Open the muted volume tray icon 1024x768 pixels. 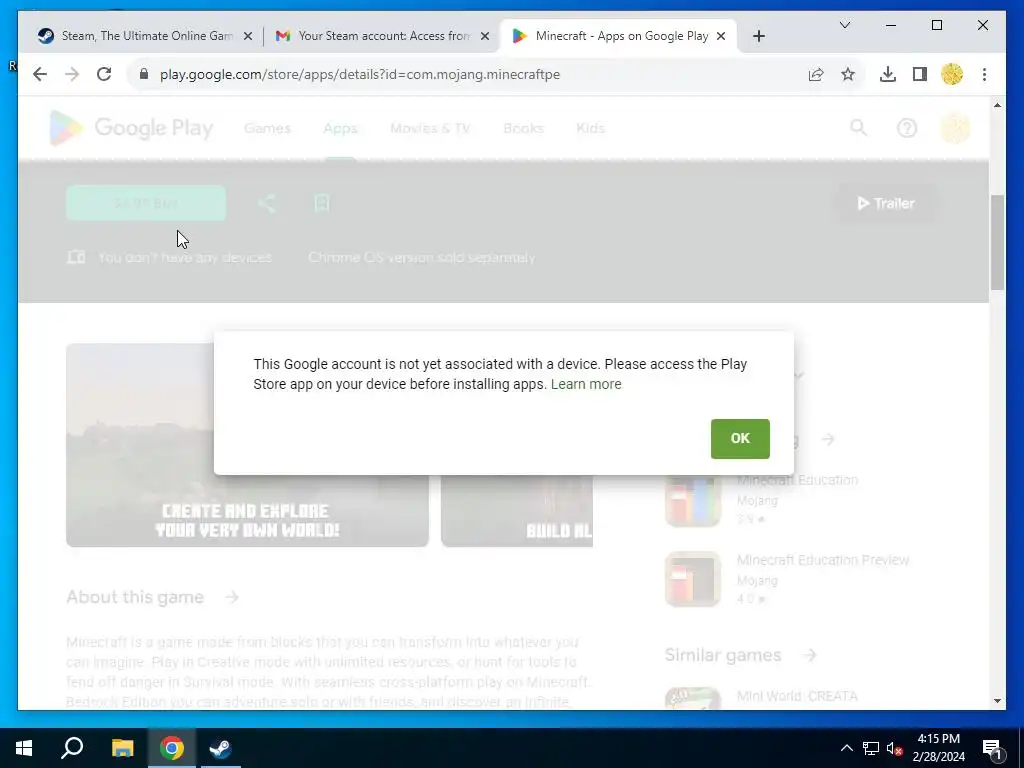[895, 748]
